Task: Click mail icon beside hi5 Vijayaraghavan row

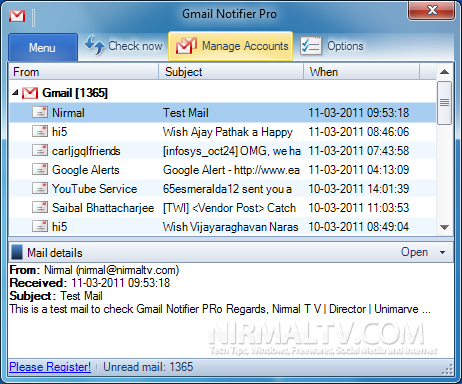Action: tap(40, 226)
